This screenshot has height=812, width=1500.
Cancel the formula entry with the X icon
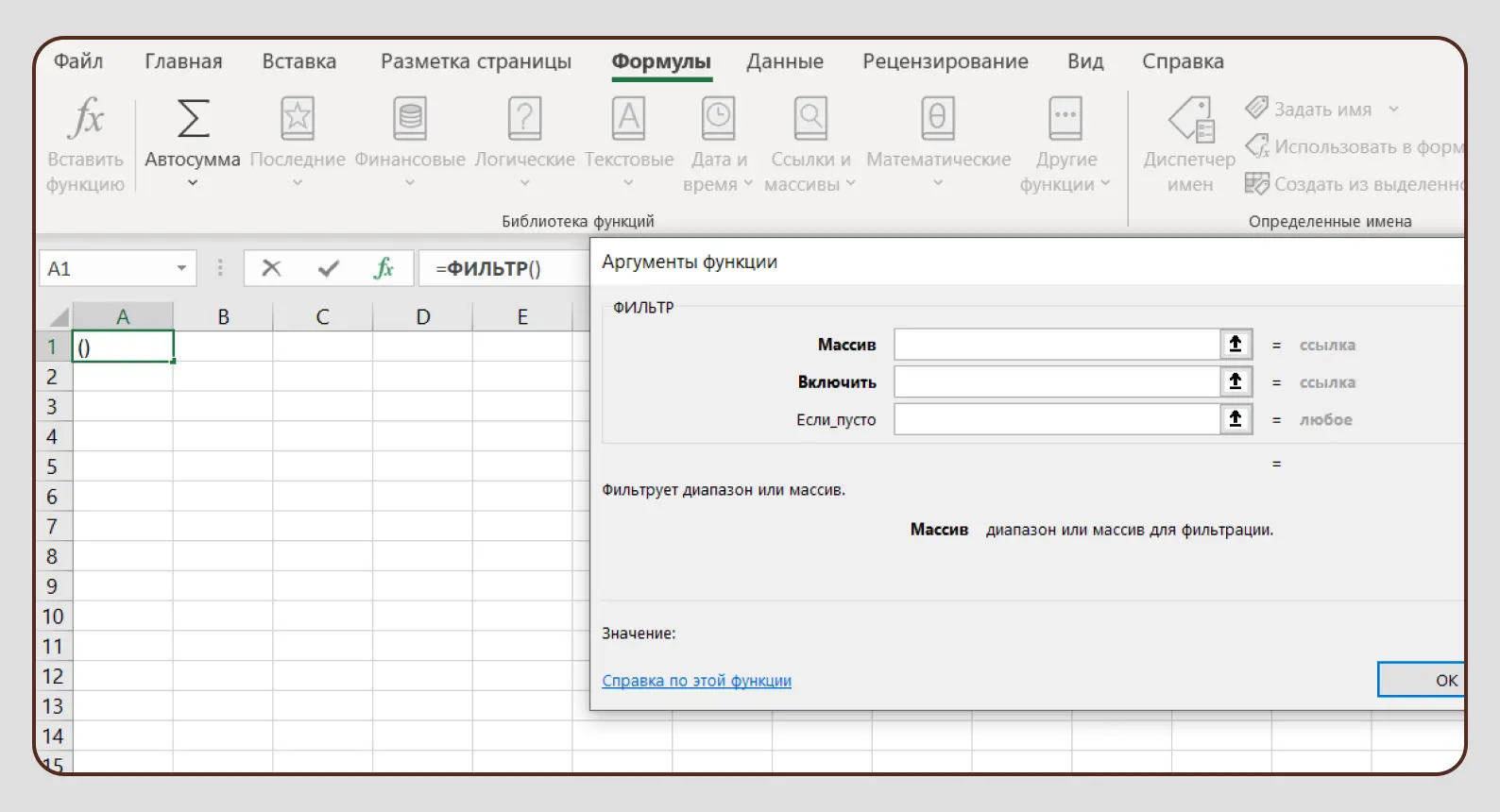point(271,268)
